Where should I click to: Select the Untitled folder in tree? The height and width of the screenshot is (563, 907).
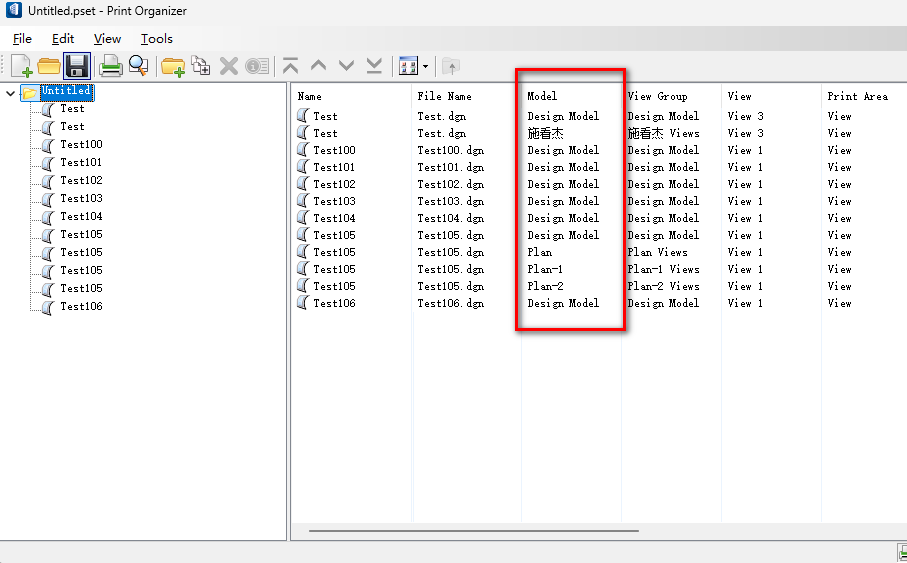[65, 91]
